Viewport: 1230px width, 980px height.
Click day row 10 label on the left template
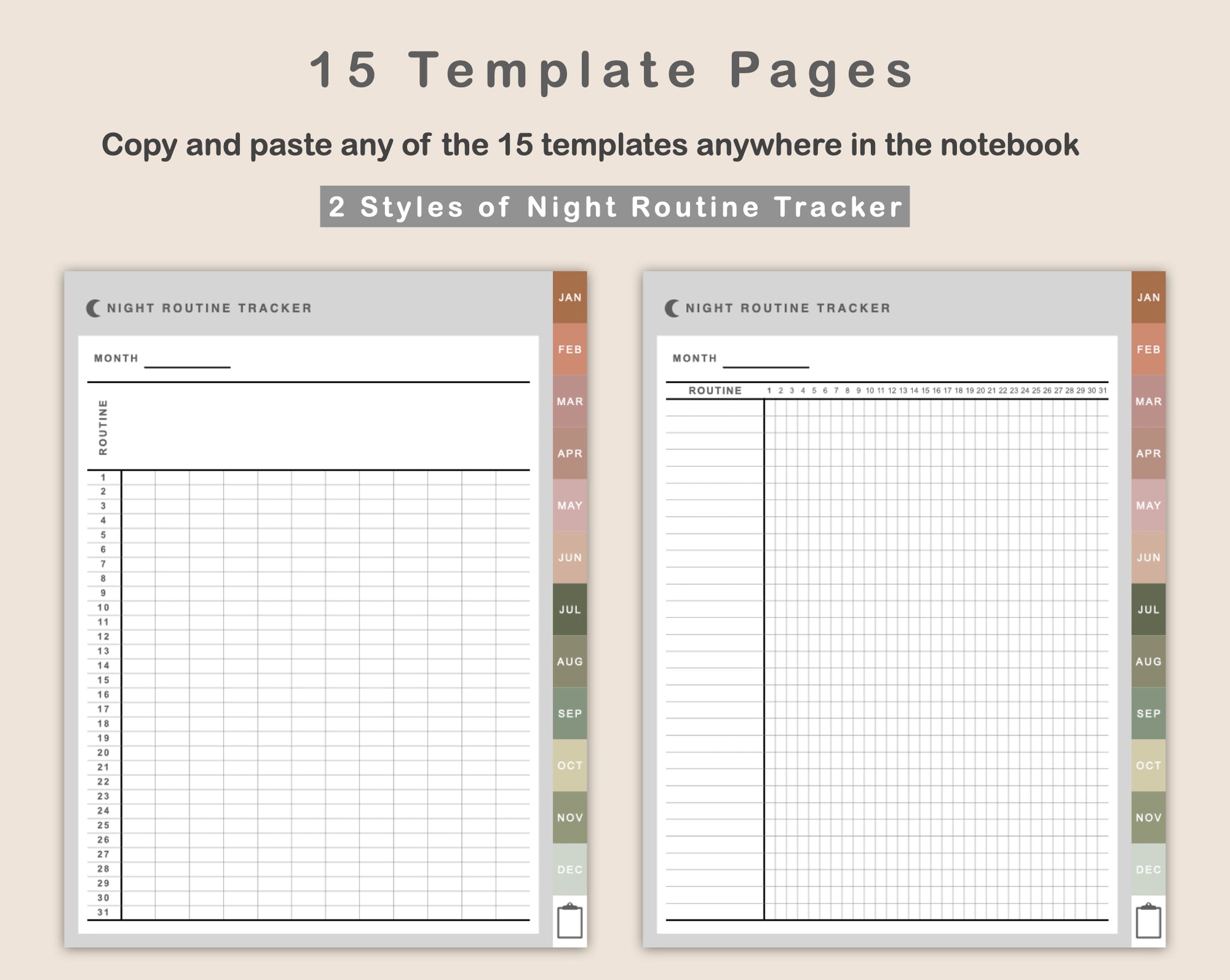(x=103, y=608)
